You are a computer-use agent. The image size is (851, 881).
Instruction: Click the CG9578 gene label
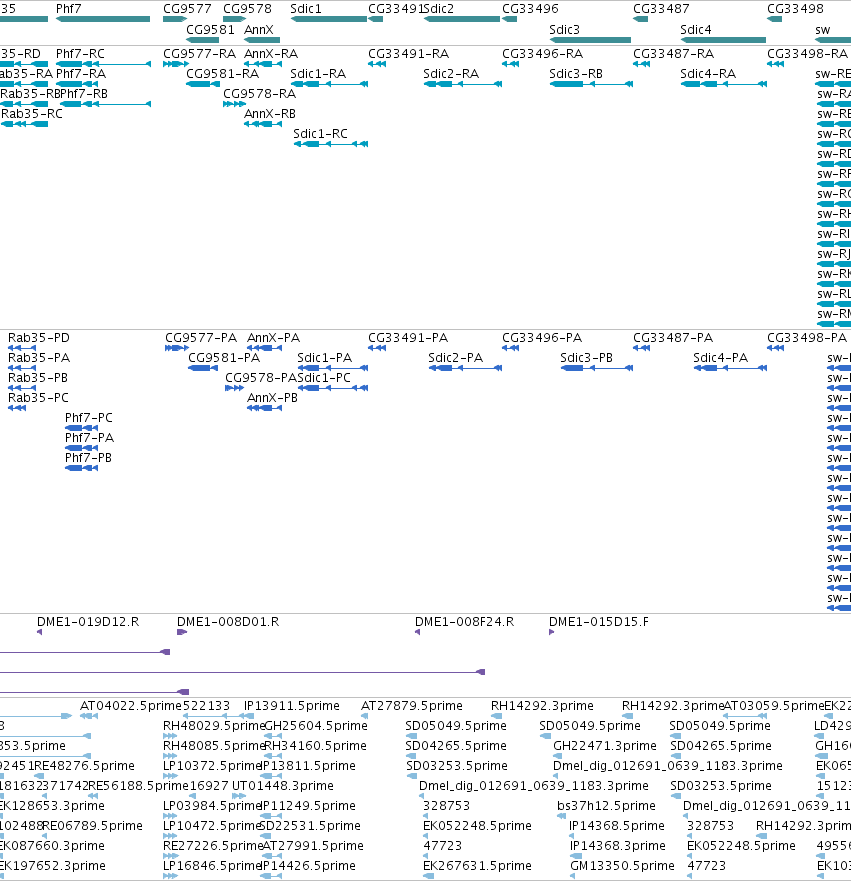pyautogui.click(x=247, y=9)
